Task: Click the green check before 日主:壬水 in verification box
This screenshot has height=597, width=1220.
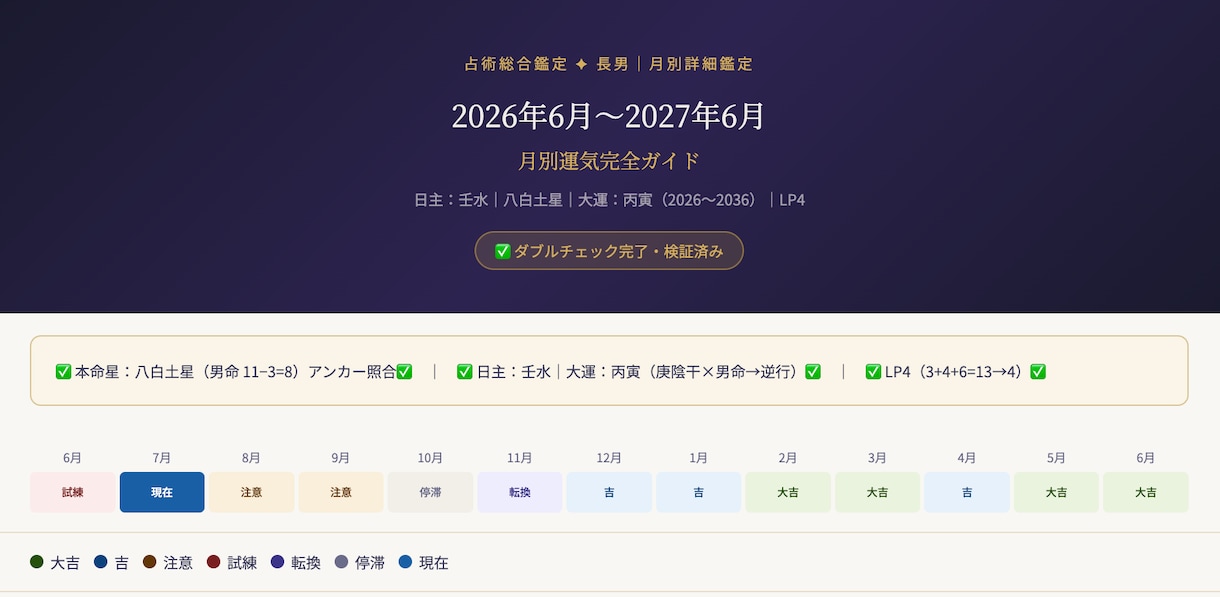Action: click(x=464, y=372)
